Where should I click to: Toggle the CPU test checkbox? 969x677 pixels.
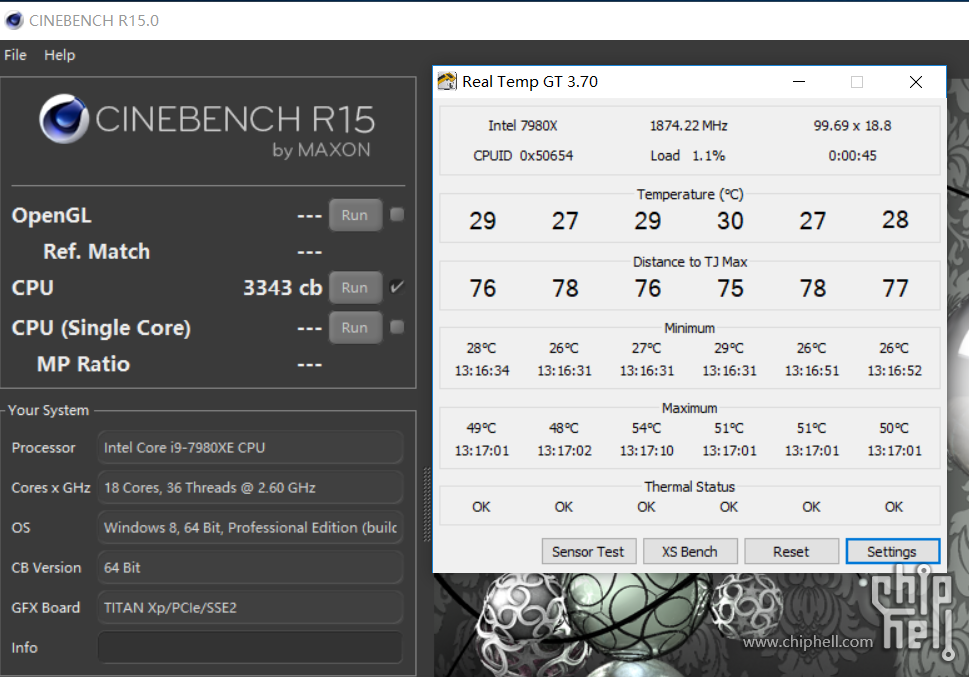[x=397, y=287]
